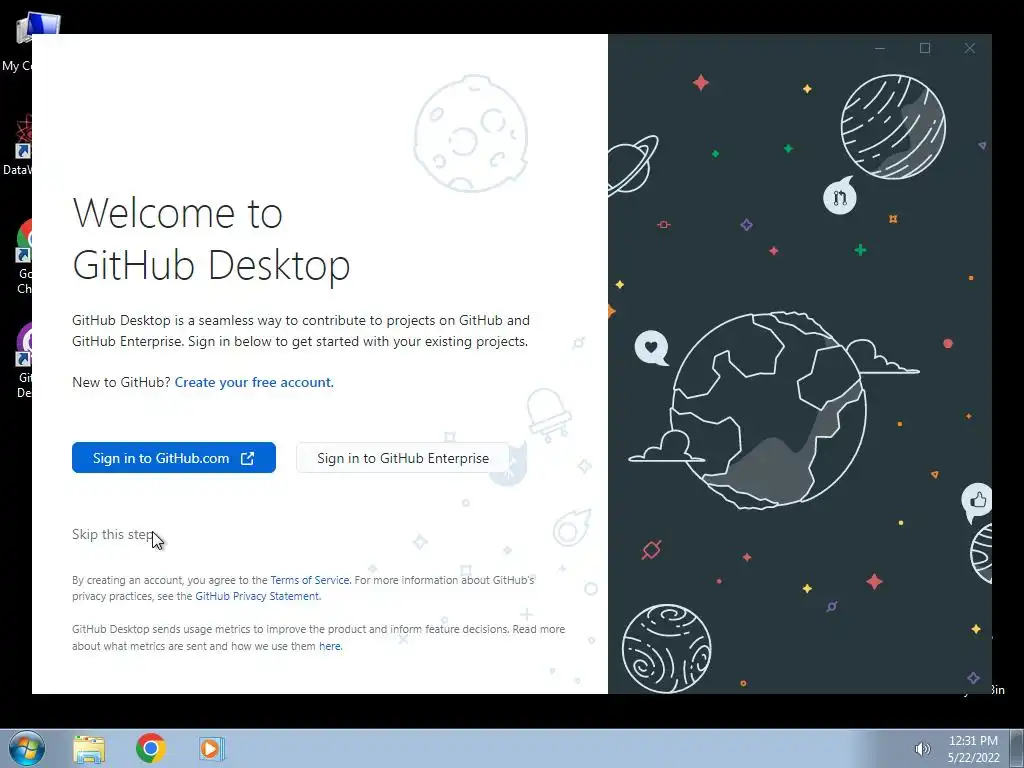Click the volume speaker tray icon
This screenshot has width=1024, height=768.
pyautogui.click(x=922, y=749)
